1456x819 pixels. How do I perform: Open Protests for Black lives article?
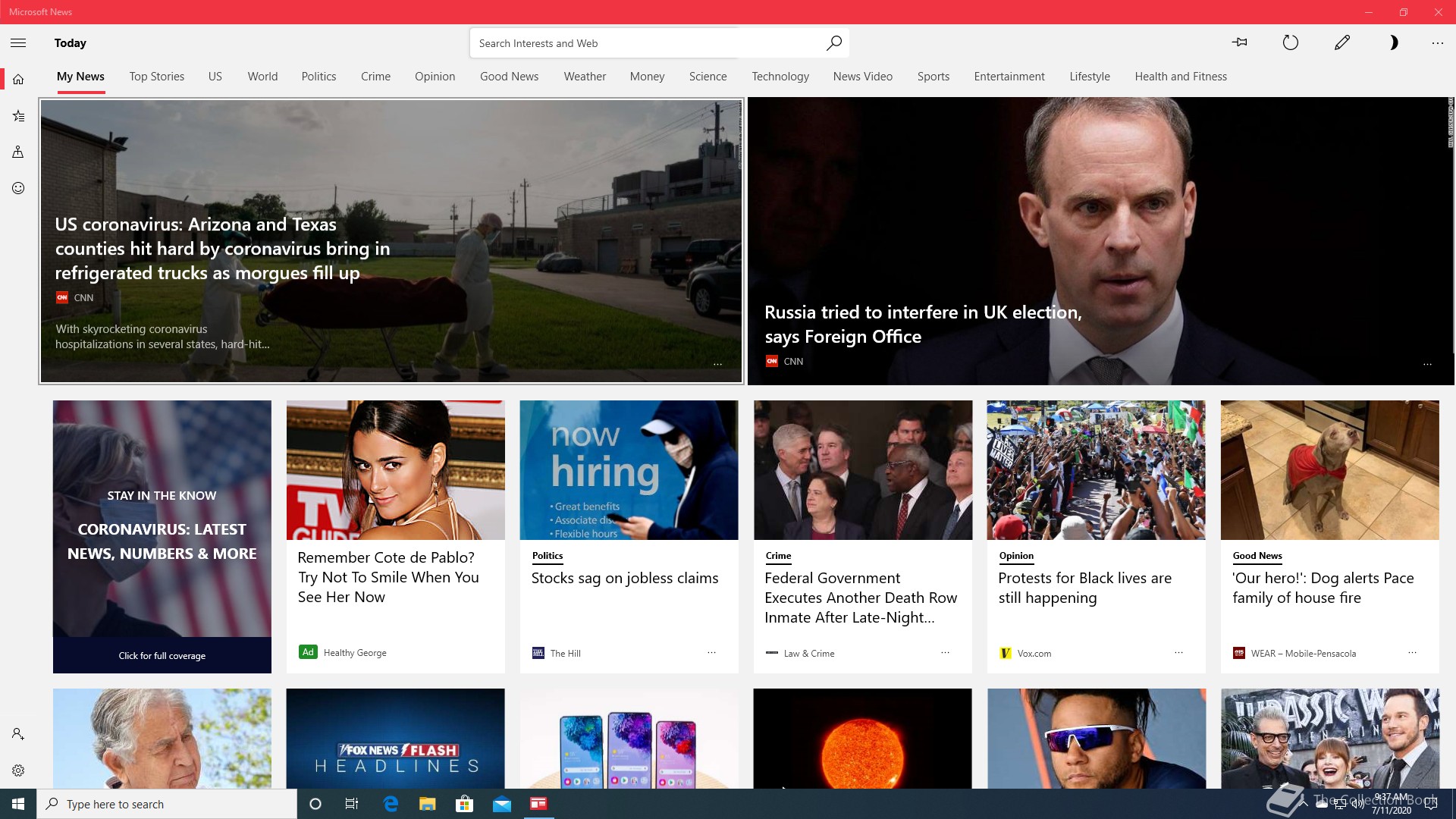1084,588
